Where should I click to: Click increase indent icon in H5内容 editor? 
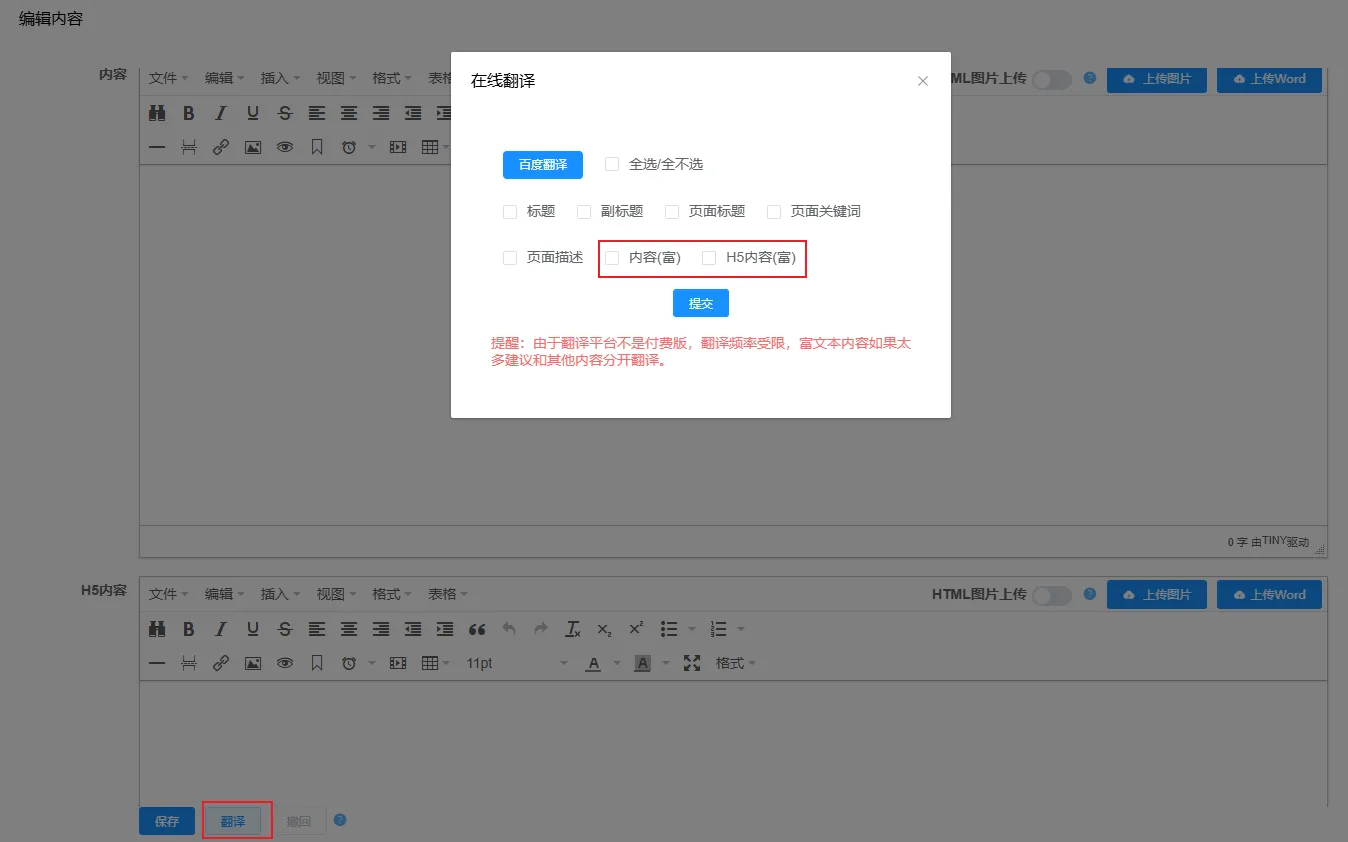445,629
